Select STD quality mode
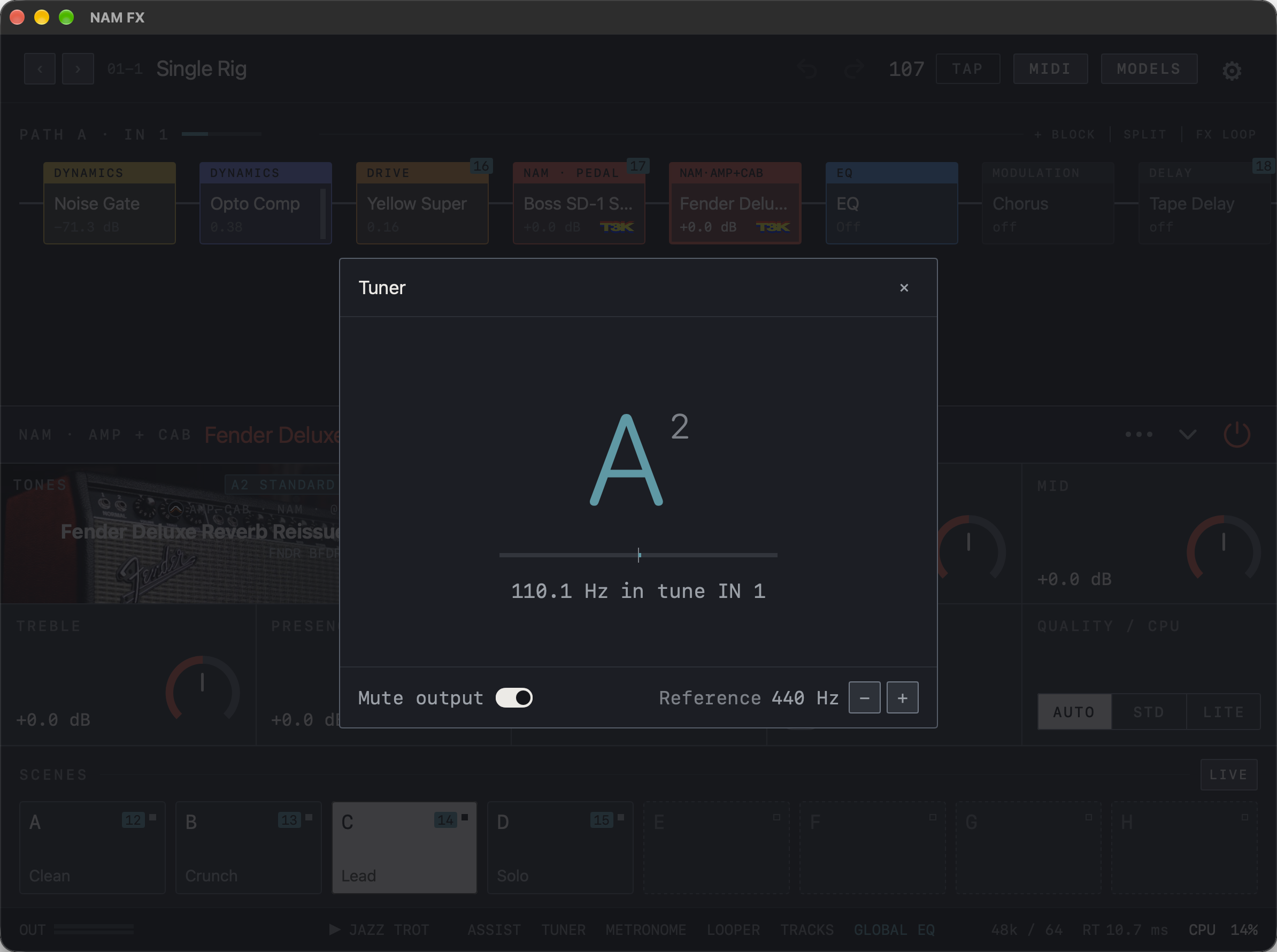Viewport: 1277px width, 952px height. [x=1149, y=712]
